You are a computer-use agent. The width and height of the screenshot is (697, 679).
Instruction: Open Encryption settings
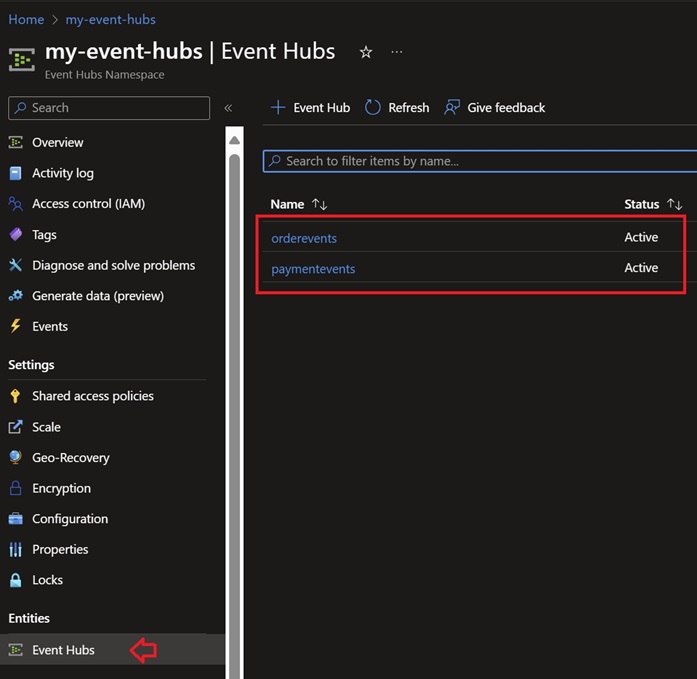[x=61, y=488]
